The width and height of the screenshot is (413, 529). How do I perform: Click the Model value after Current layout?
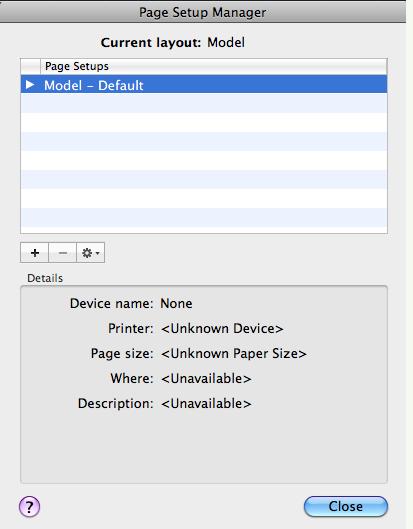pos(226,43)
